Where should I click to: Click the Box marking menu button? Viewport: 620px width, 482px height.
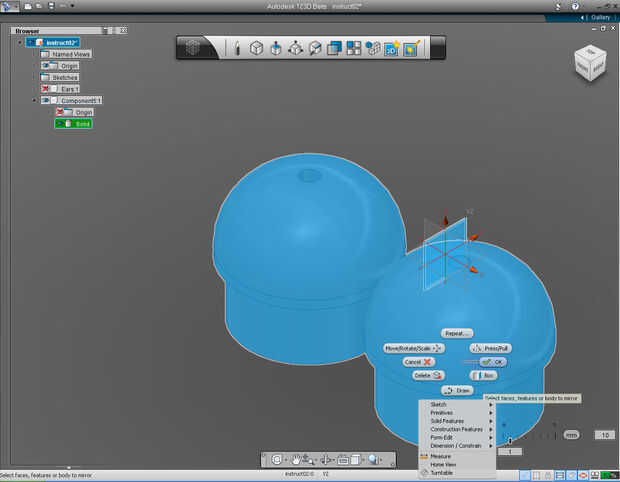point(483,375)
